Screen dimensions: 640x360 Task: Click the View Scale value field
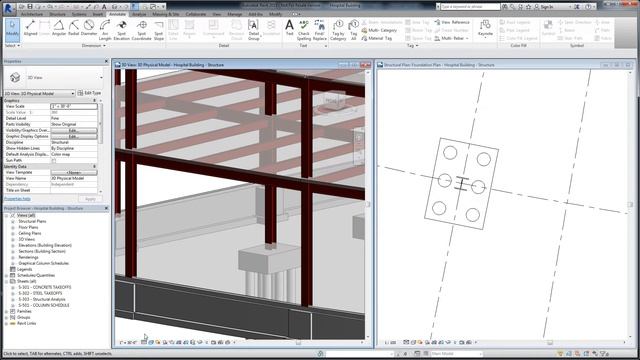74,106
